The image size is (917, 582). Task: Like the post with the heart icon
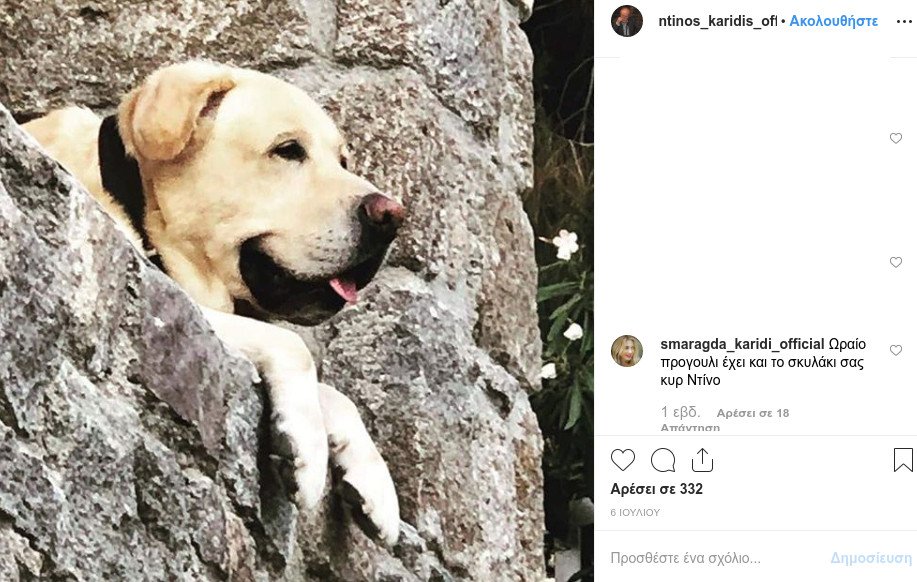622,460
